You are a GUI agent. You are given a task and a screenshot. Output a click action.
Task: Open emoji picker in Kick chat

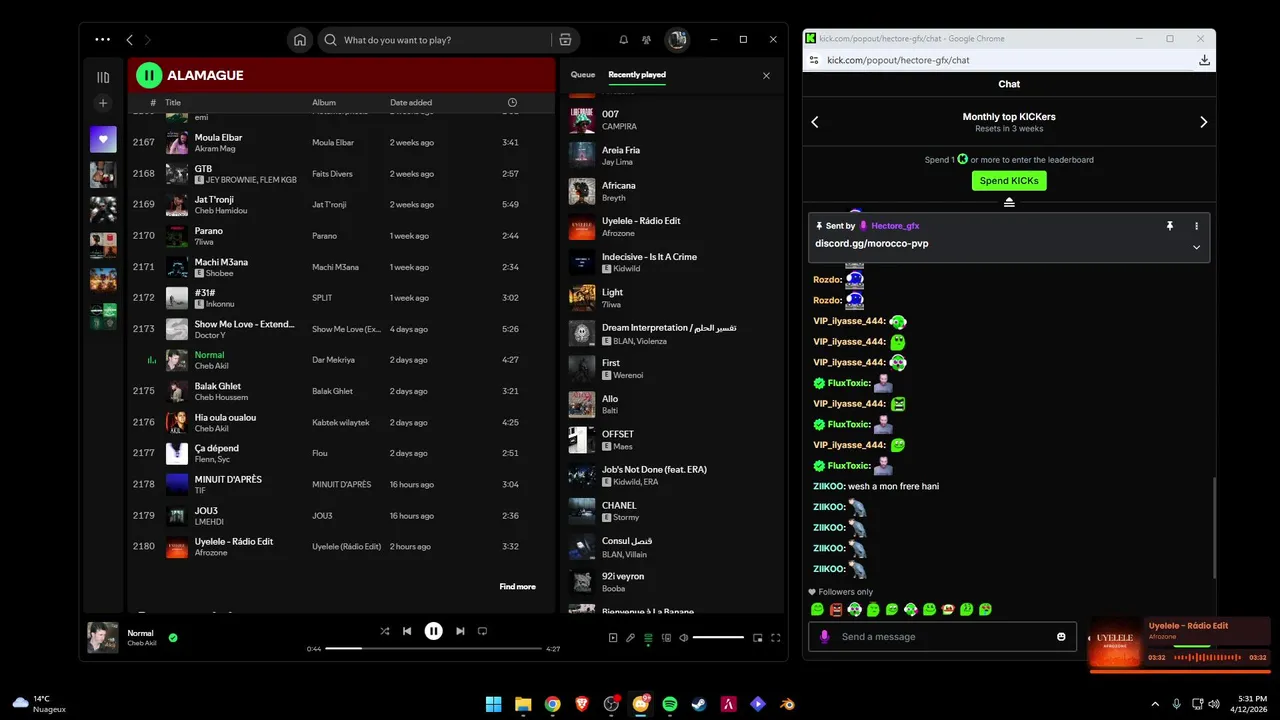pos(1061,636)
